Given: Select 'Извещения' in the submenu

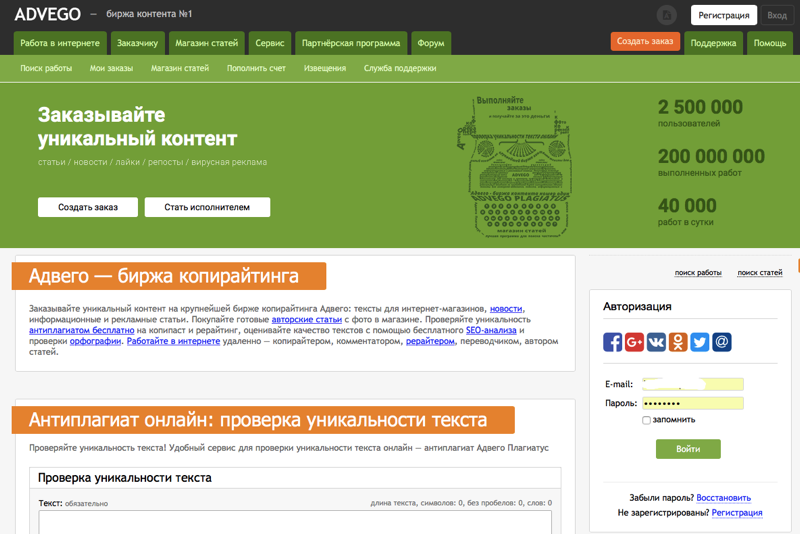Looking at the screenshot, I should 325,68.
